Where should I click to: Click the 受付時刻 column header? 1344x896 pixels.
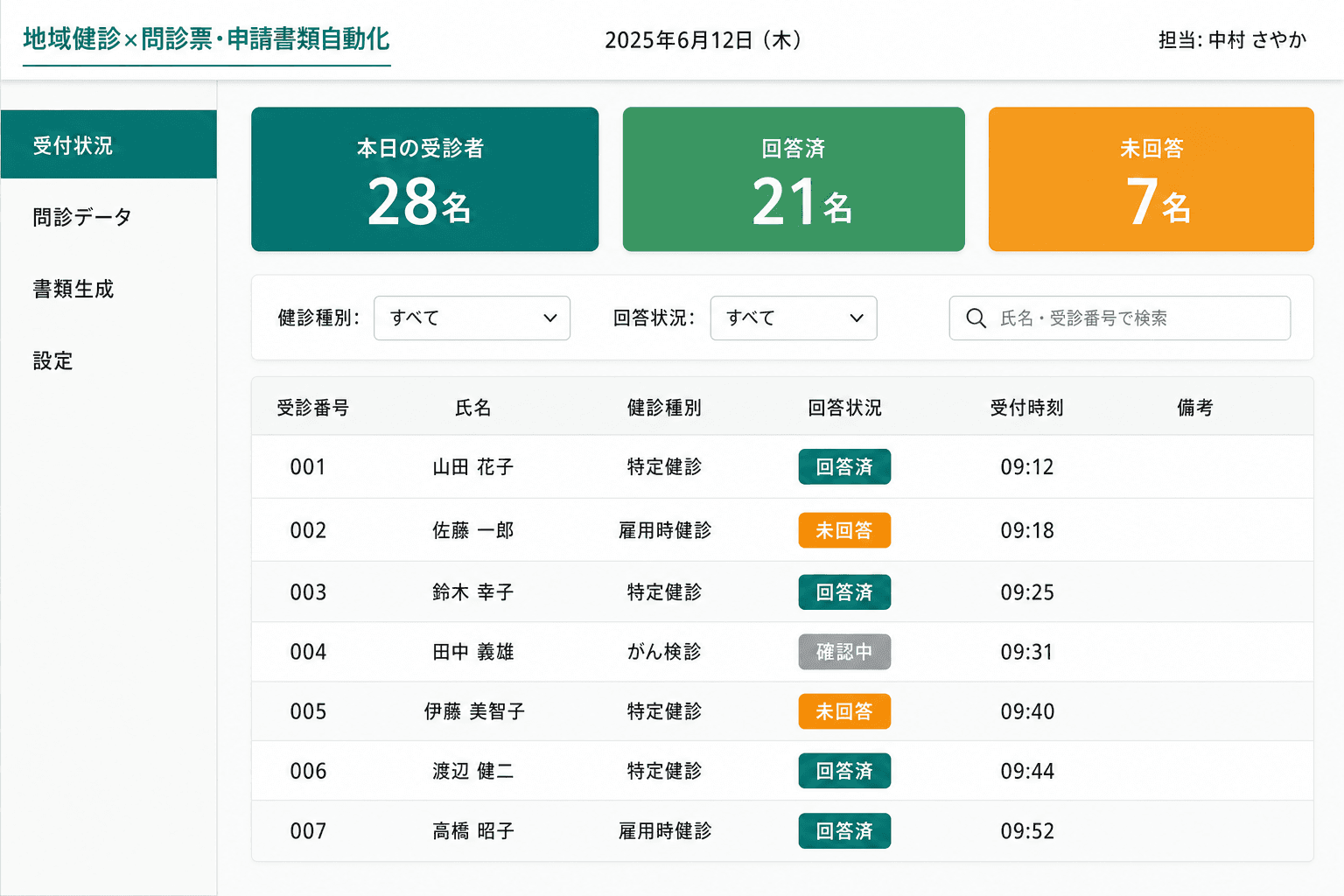(x=1027, y=408)
